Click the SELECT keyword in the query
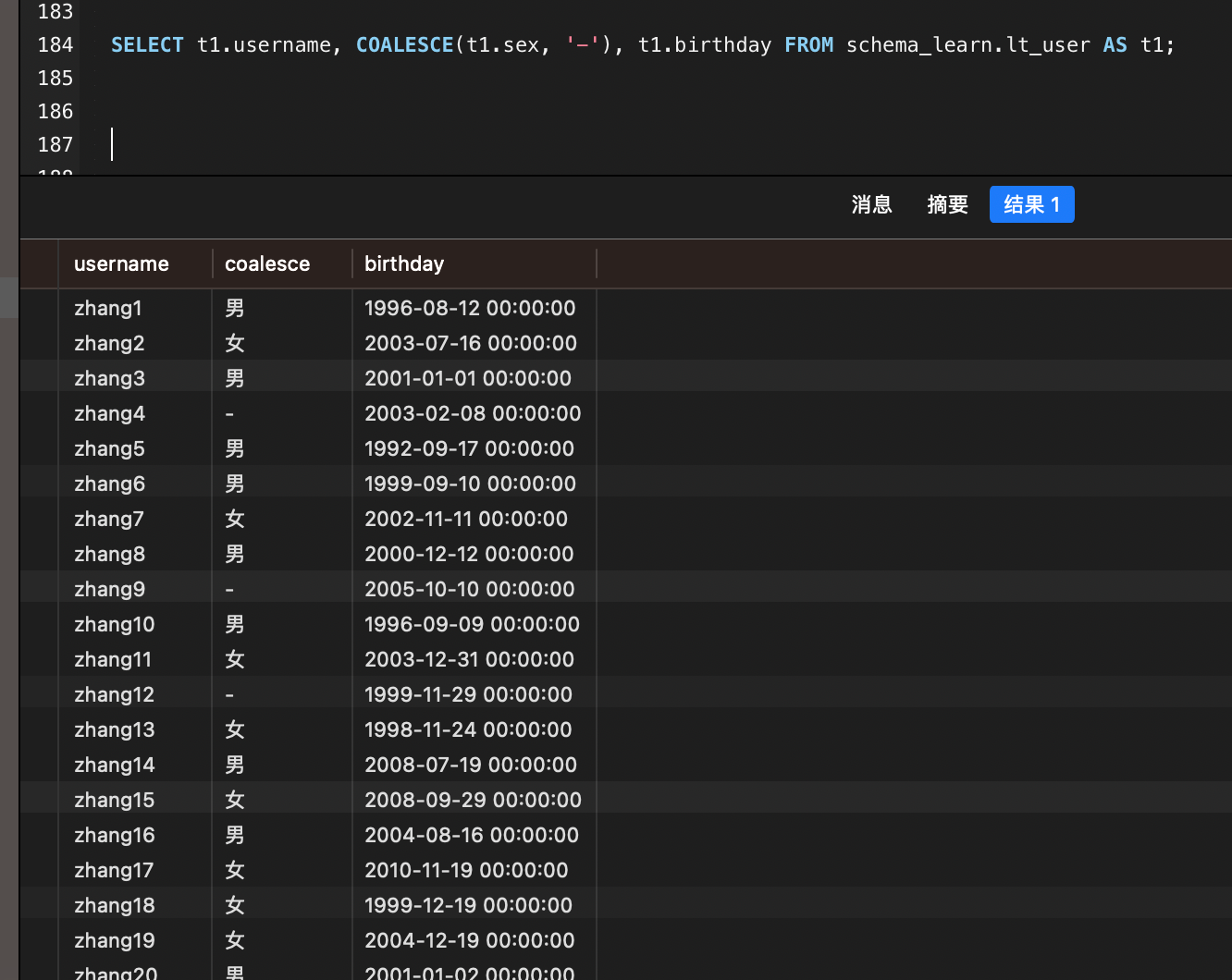The image size is (1232, 980). 147,44
